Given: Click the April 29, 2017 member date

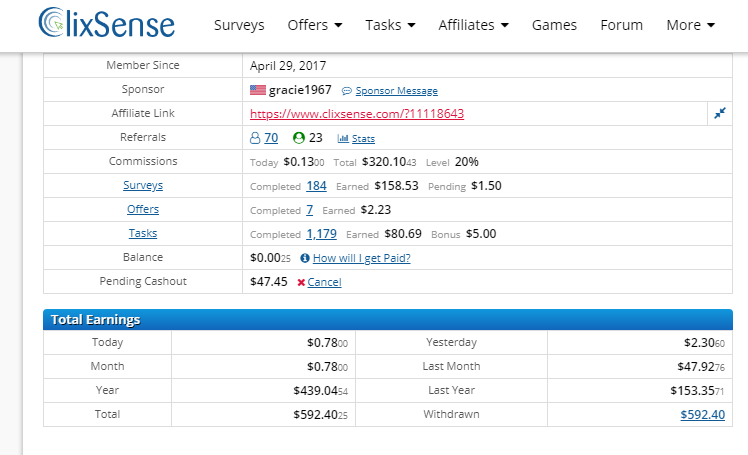Looking at the screenshot, I should pos(288,66).
